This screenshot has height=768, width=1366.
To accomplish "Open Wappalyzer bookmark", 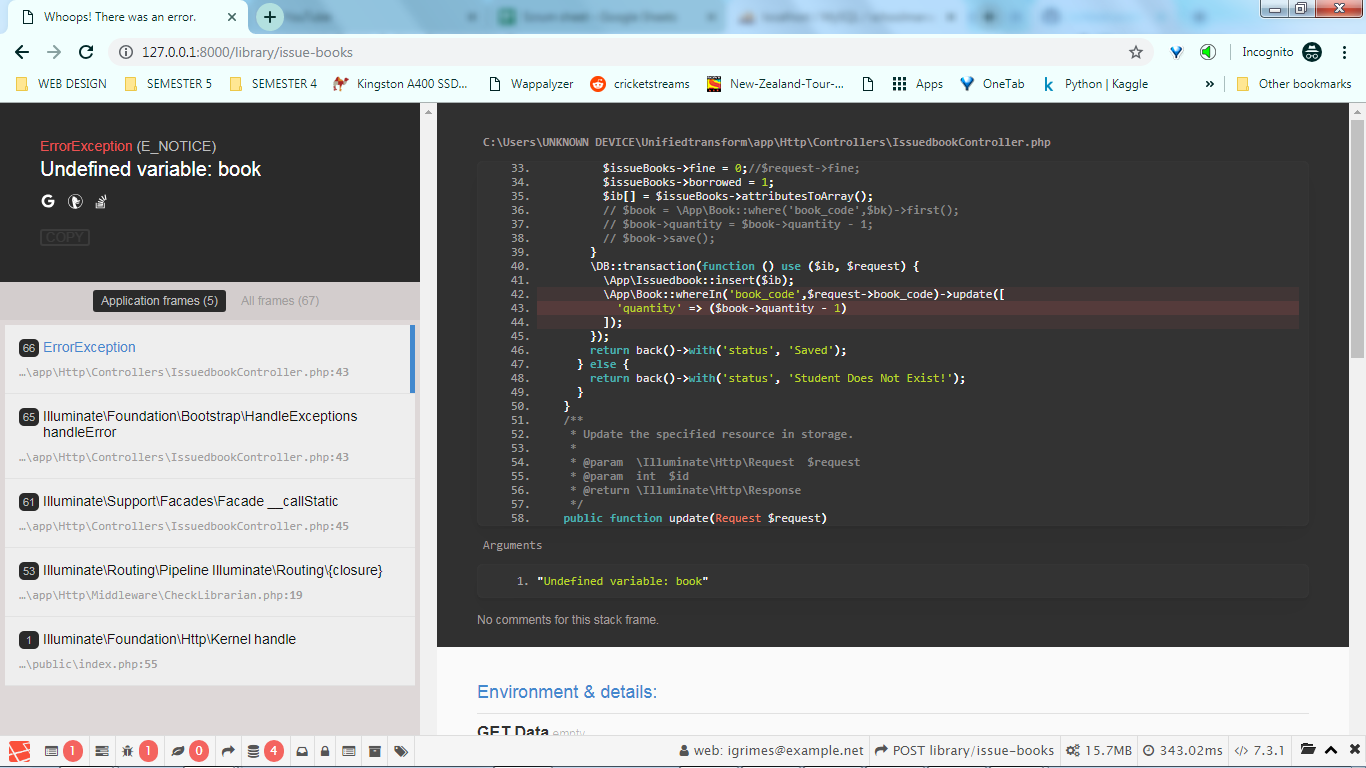I will pyautogui.click(x=530, y=84).
